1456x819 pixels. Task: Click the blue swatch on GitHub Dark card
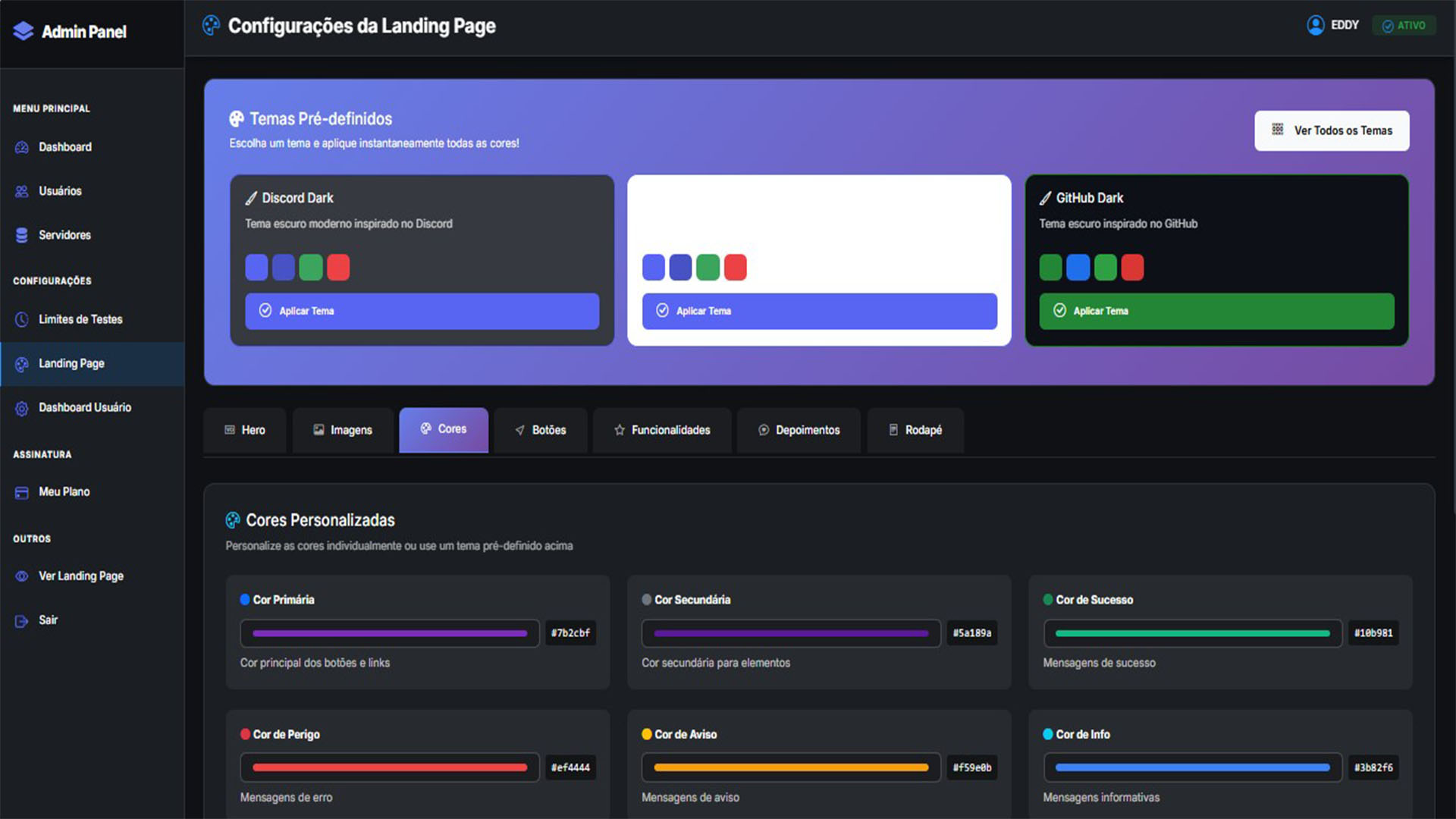click(x=1078, y=268)
